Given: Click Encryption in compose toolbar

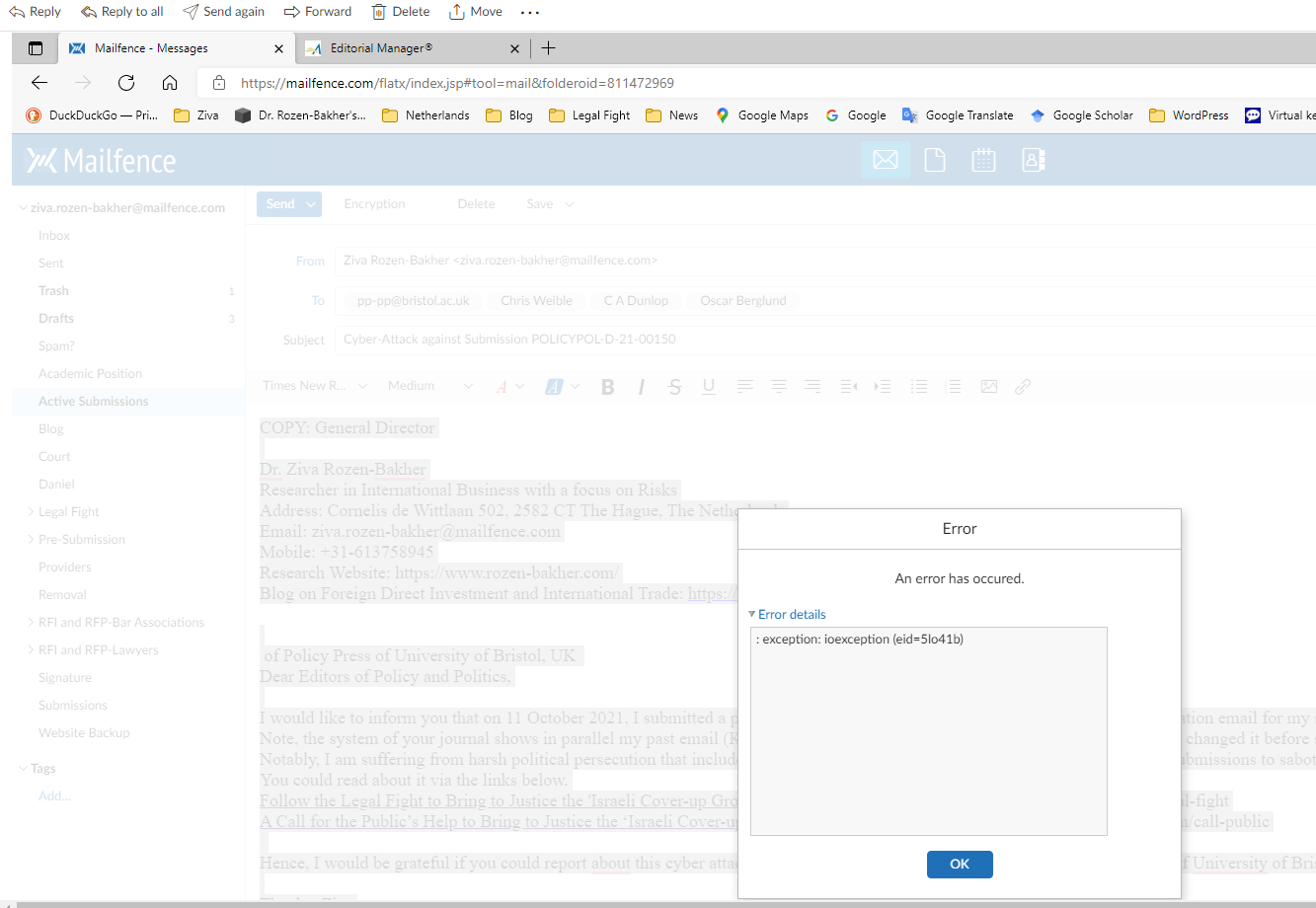Looking at the screenshot, I should [x=374, y=204].
